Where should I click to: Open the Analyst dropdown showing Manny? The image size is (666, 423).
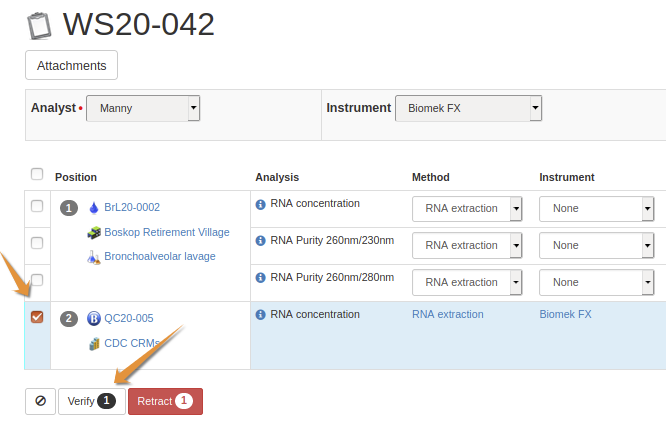pos(143,108)
